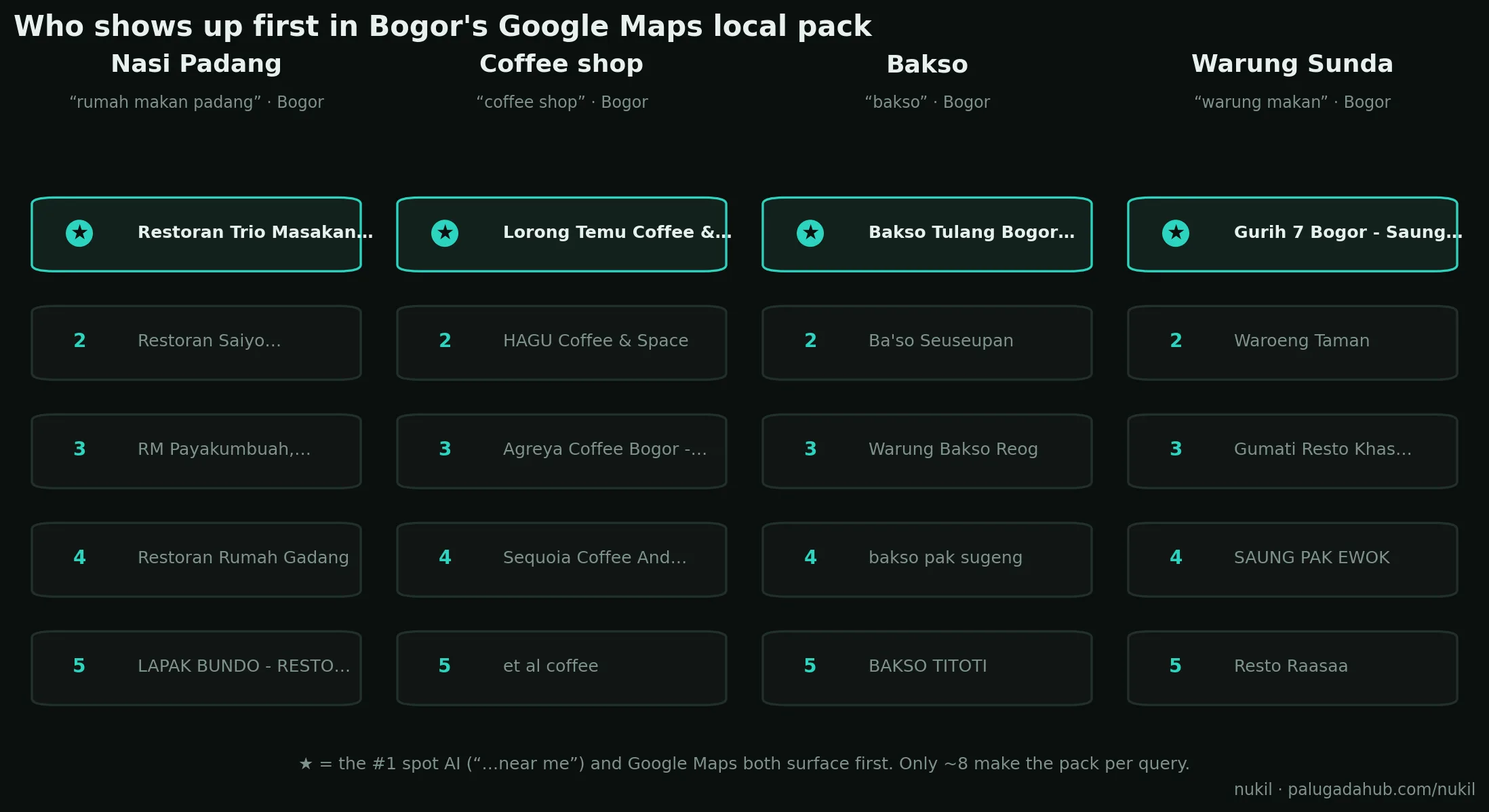Select the BAKSO TITOTI row

tap(927, 668)
